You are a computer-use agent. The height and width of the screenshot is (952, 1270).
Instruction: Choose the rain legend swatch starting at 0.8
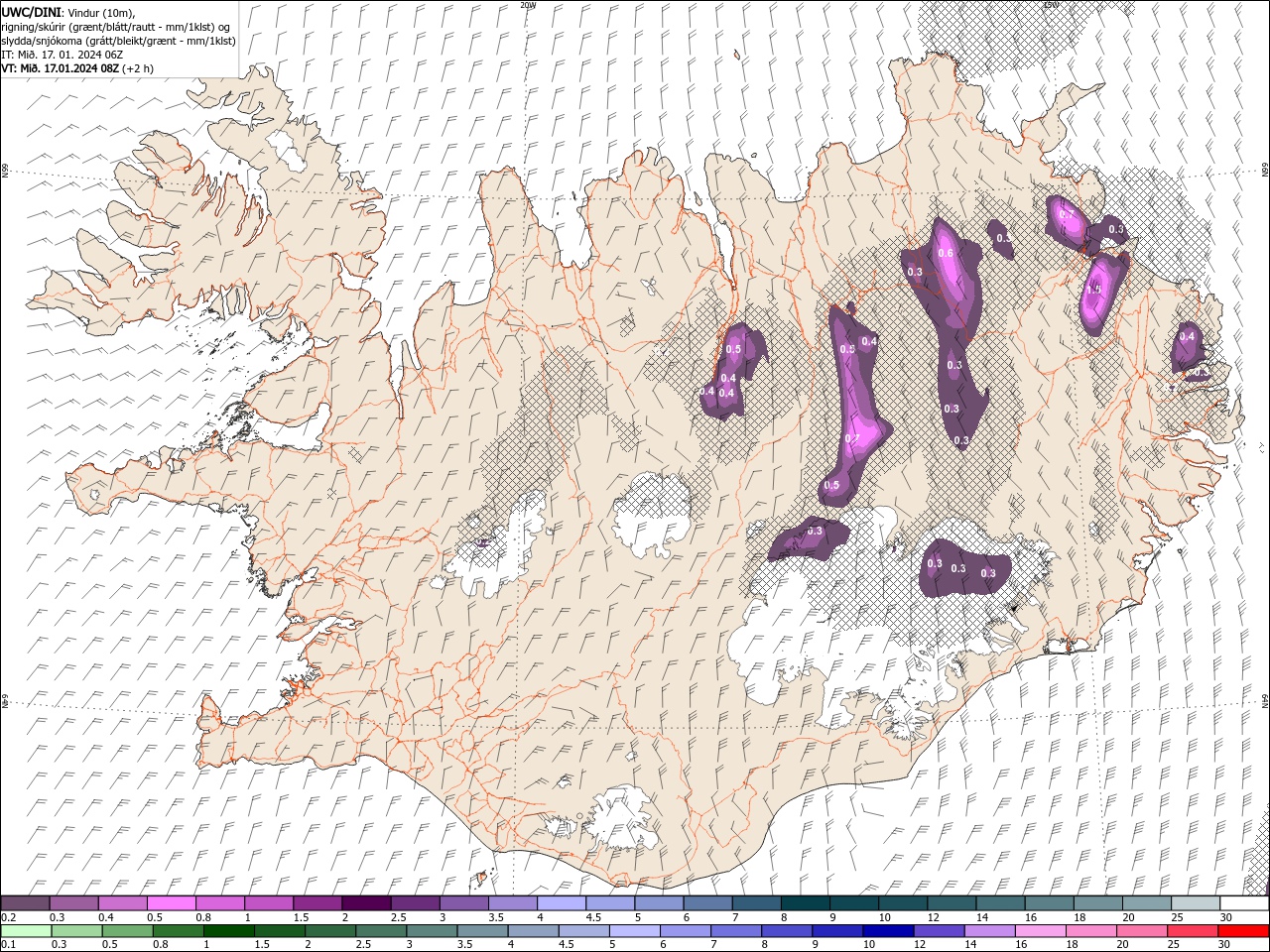click(178, 931)
